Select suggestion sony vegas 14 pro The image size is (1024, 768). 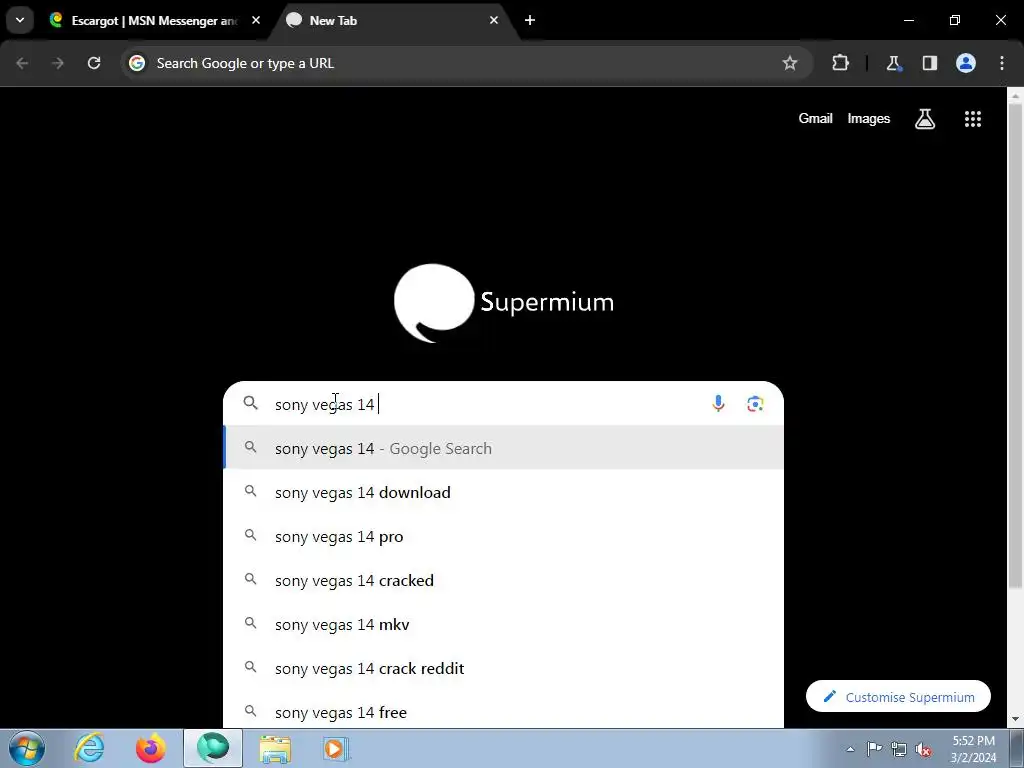click(x=504, y=536)
